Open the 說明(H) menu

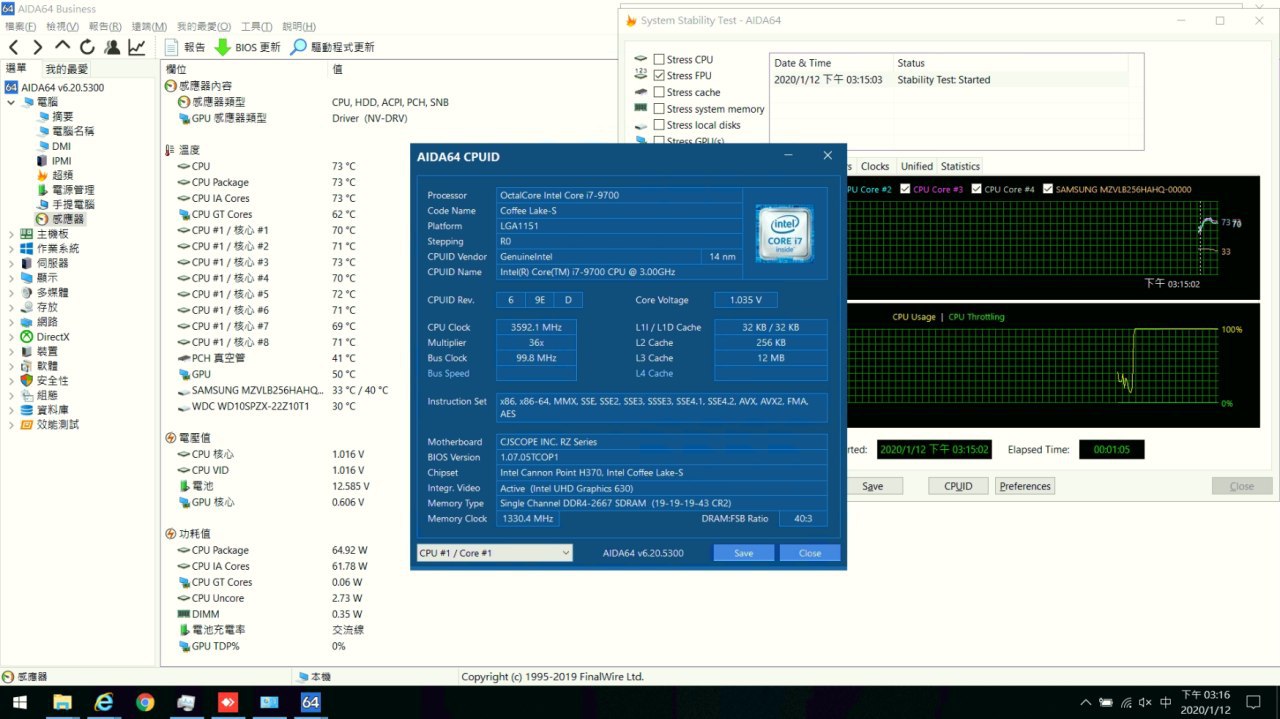[x=299, y=26]
